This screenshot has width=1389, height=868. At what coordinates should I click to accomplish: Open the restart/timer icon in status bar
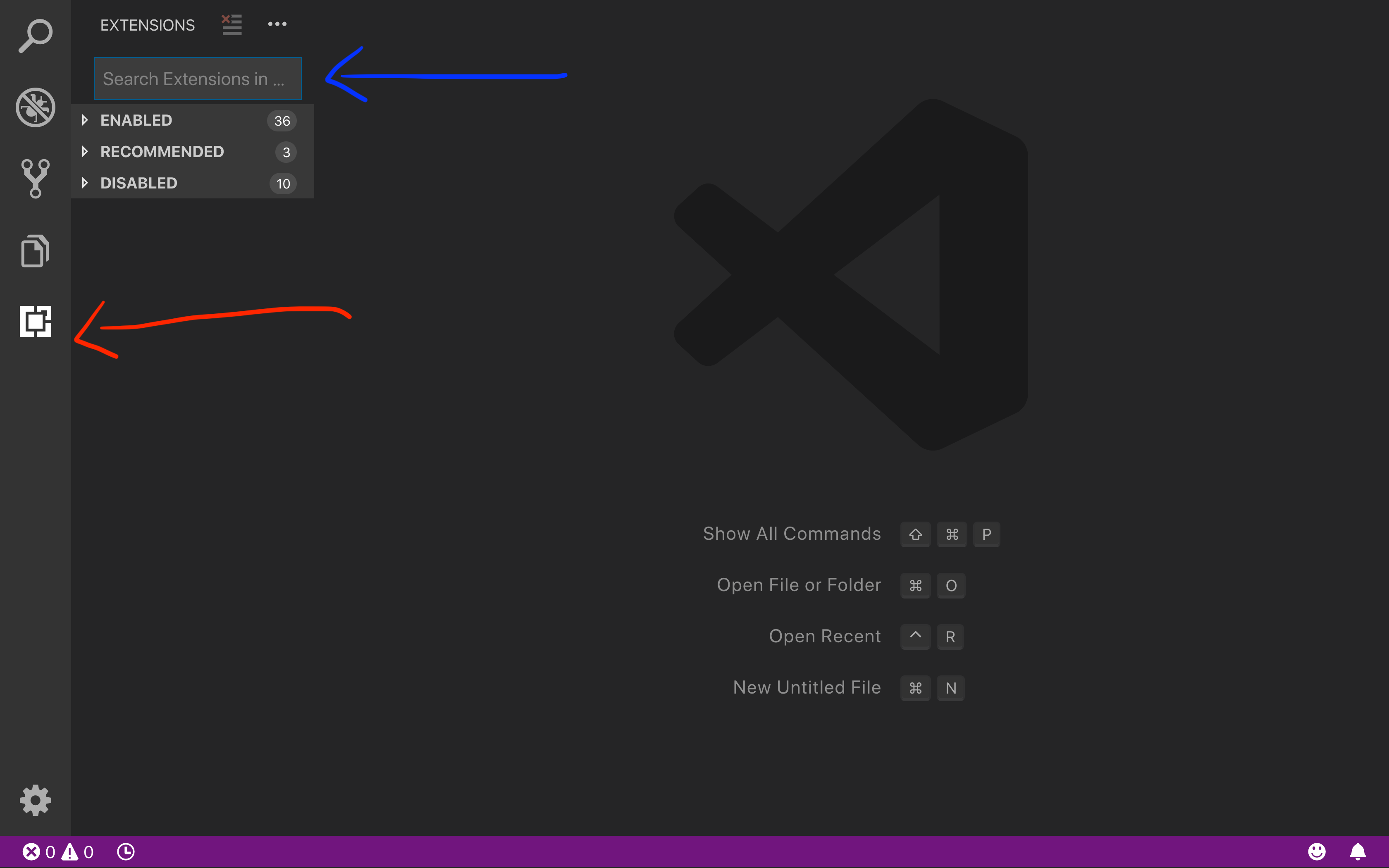(x=126, y=851)
